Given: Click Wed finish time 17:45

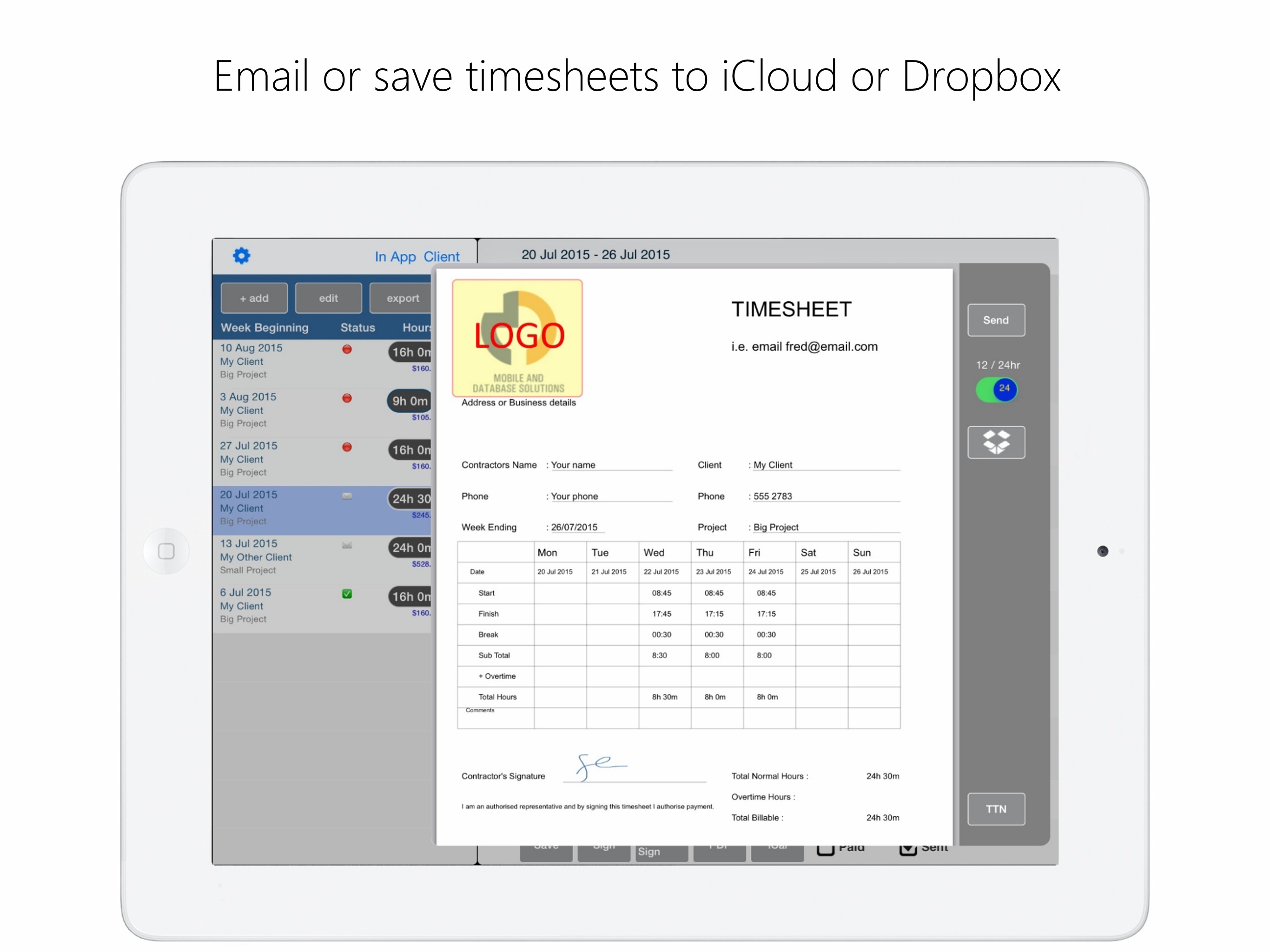Looking at the screenshot, I should point(661,613).
